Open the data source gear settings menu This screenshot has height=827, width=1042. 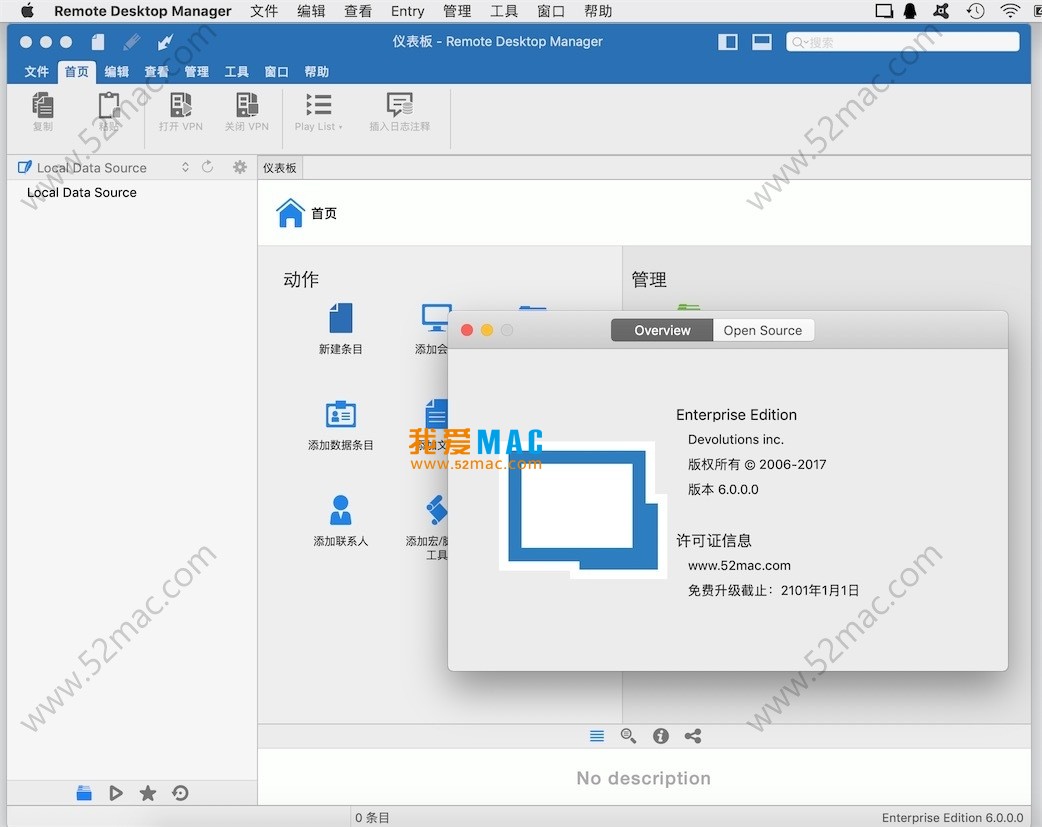click(240, 167)
